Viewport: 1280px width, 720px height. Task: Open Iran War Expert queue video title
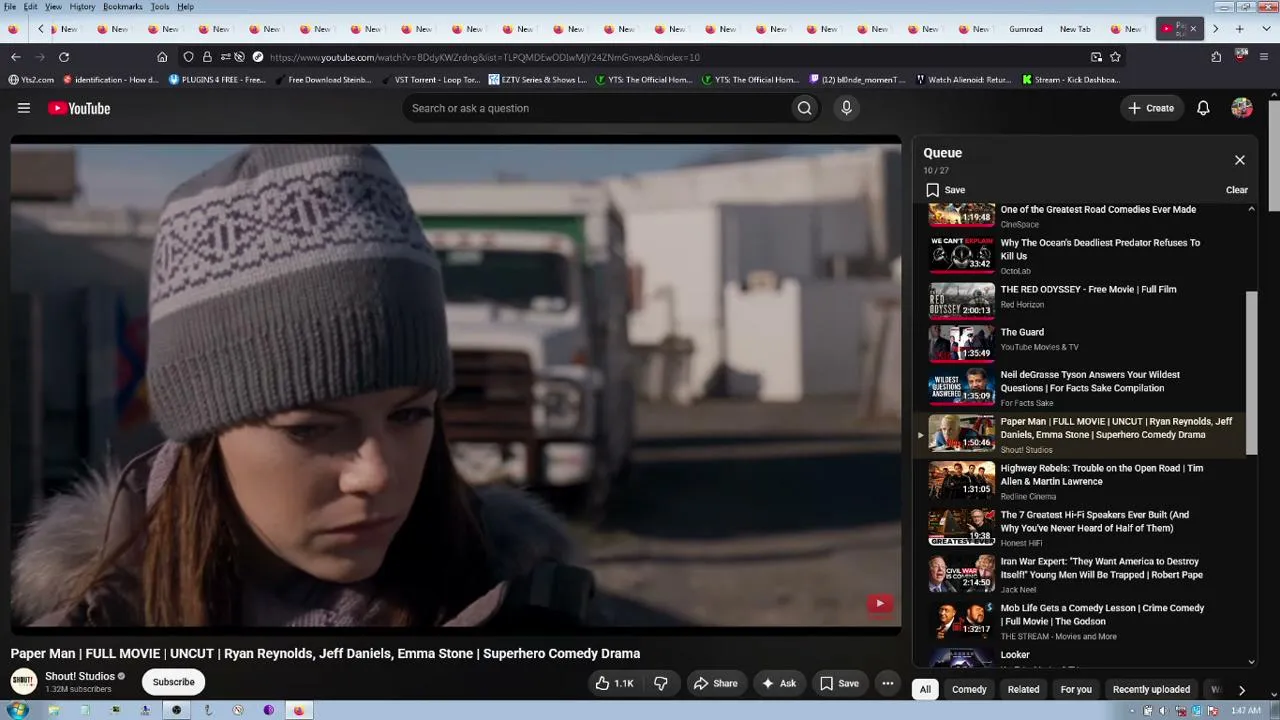point(1102,568)
